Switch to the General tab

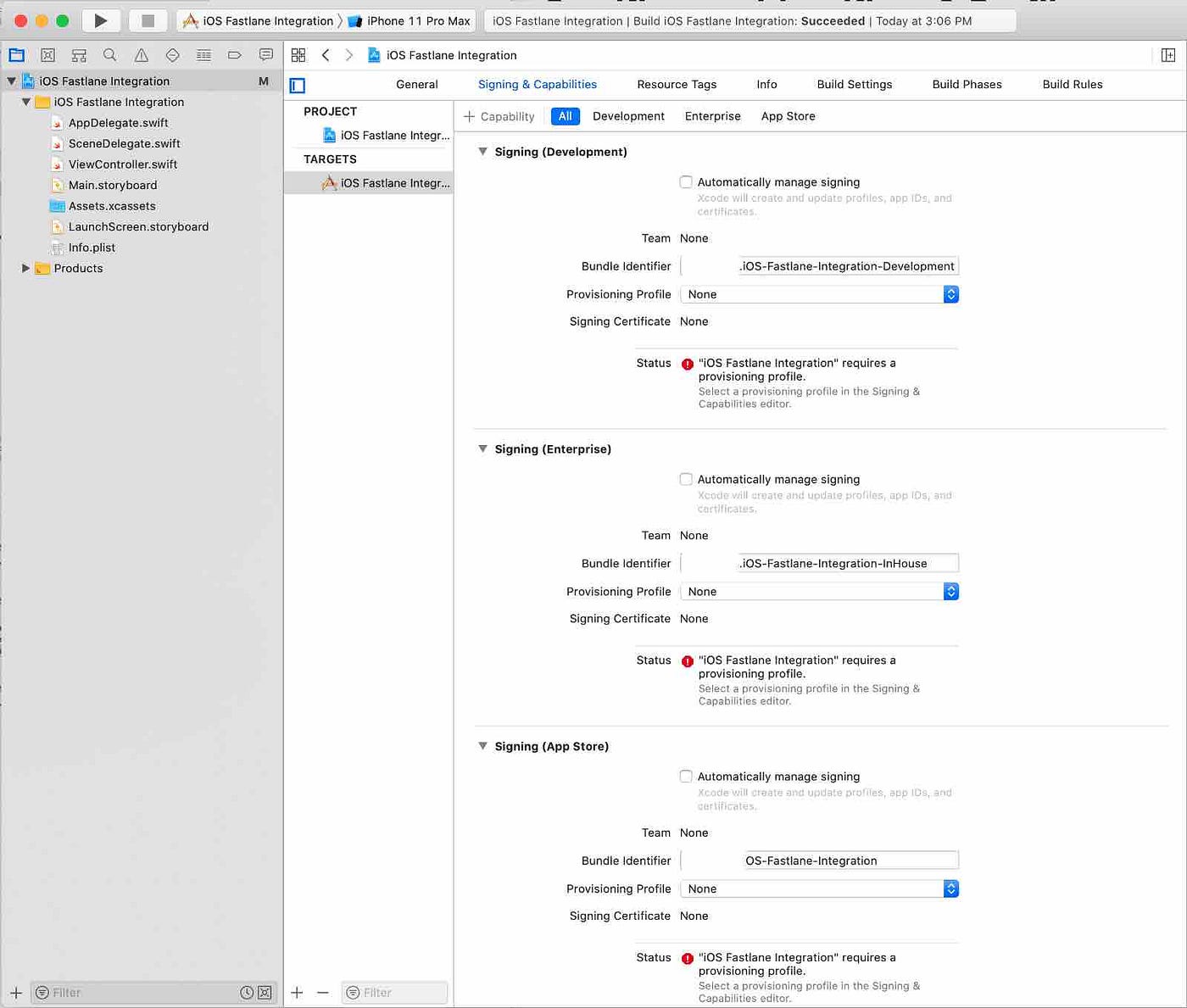tap(417, 84)
